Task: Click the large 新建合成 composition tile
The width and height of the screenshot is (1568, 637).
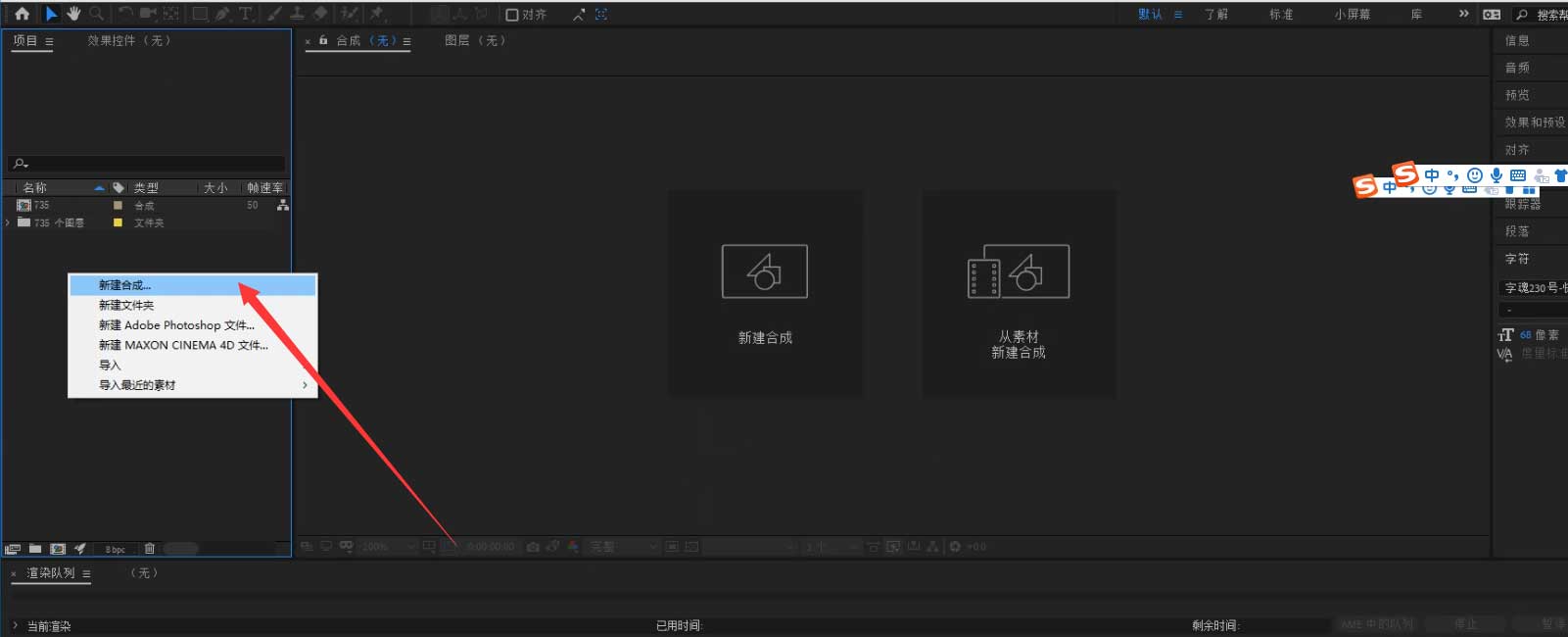Action: (x=765, y=293)
